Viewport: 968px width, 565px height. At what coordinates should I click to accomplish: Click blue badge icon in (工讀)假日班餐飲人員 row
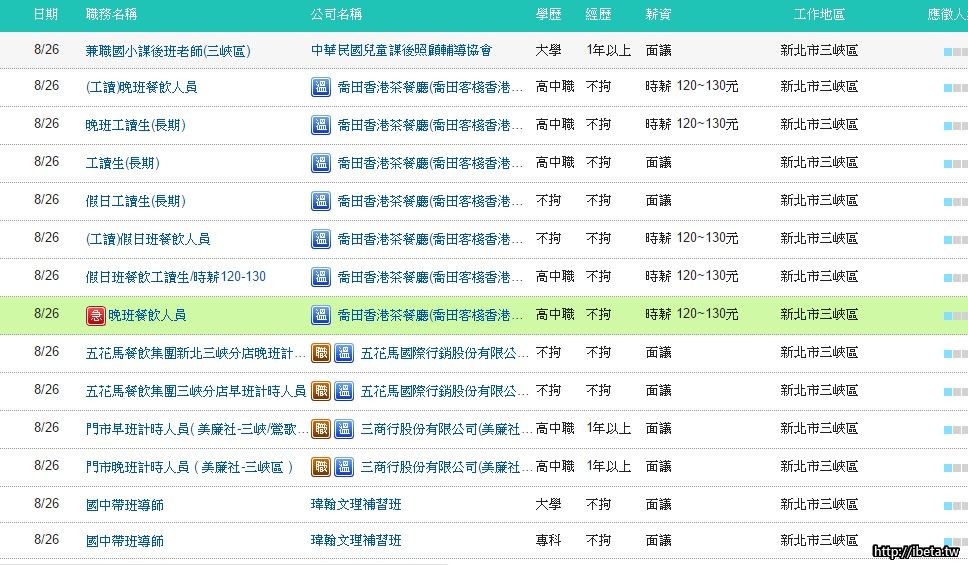pyautogui.click(x=321, y=239)
